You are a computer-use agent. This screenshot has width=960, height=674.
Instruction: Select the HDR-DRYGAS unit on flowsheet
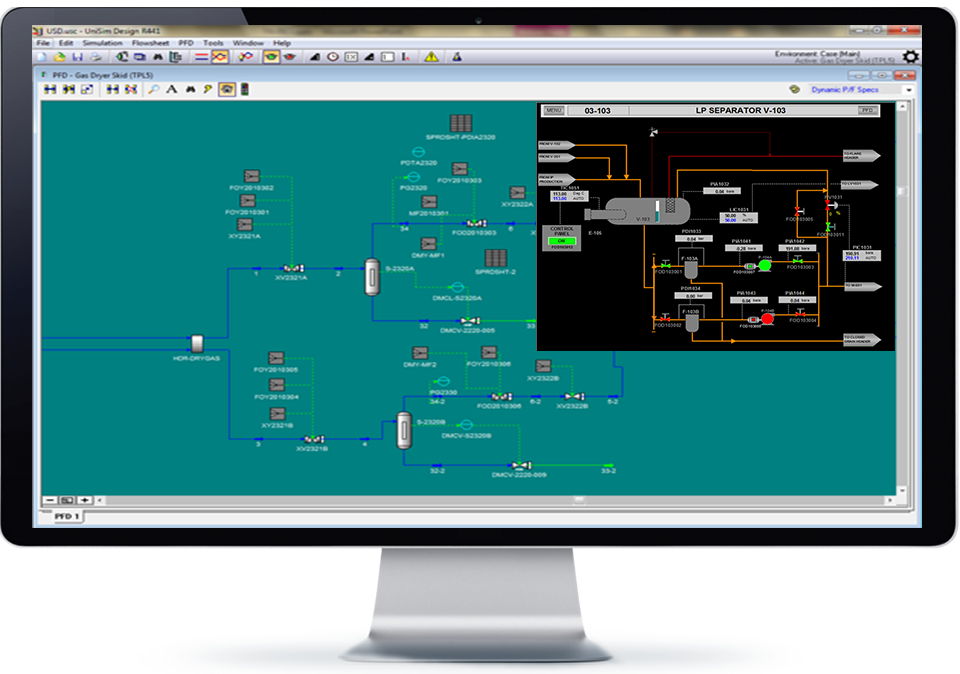tap(197, 343)
